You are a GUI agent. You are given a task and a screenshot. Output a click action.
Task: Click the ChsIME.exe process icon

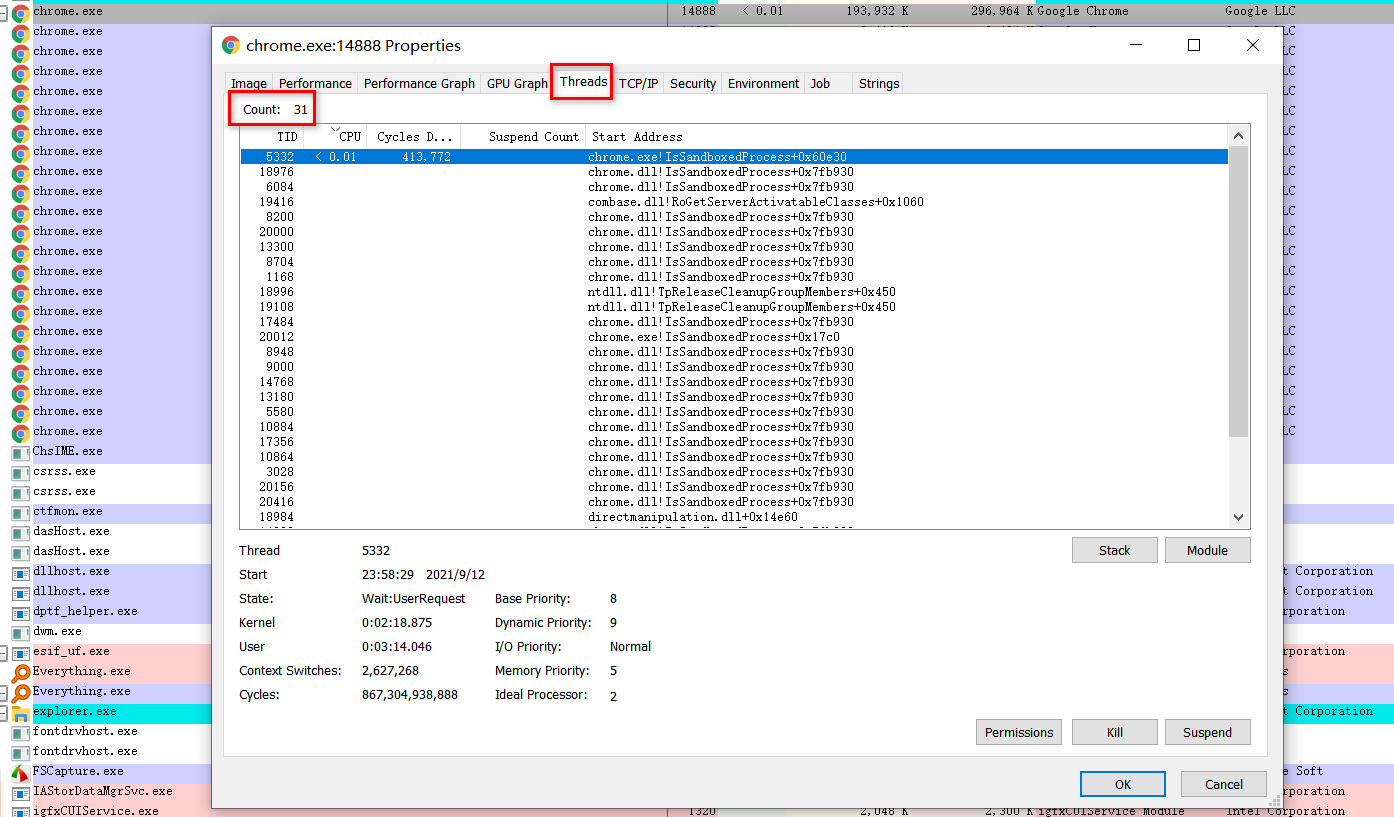click(x=20, y=452)
